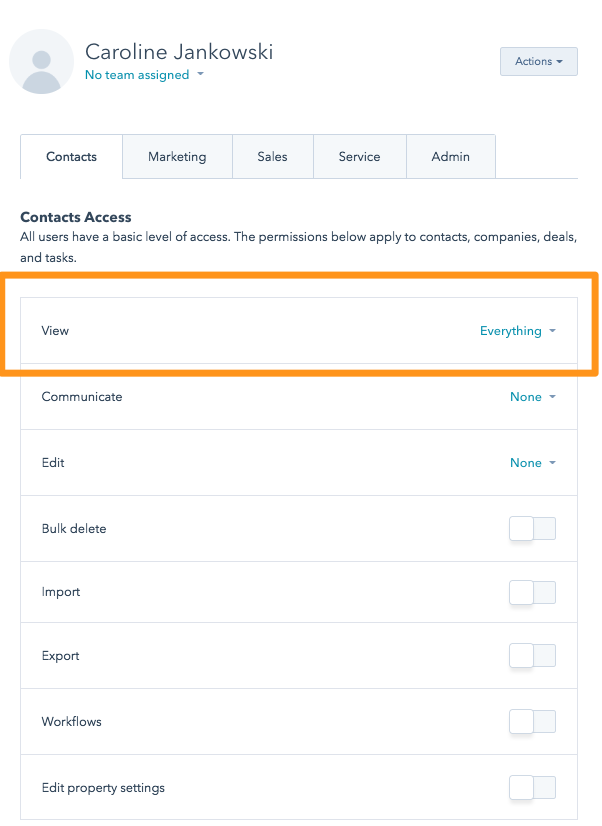Enable the Bulk delete toggle

point(532,529)
